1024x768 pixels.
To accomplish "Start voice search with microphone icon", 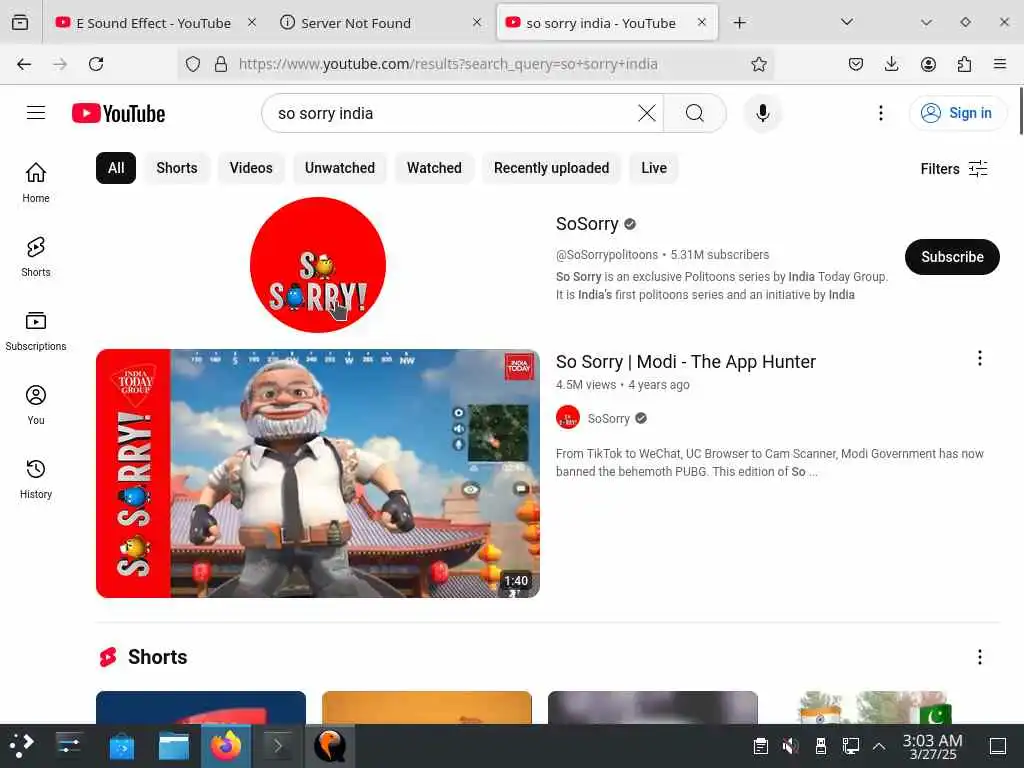I will (762, 113).
